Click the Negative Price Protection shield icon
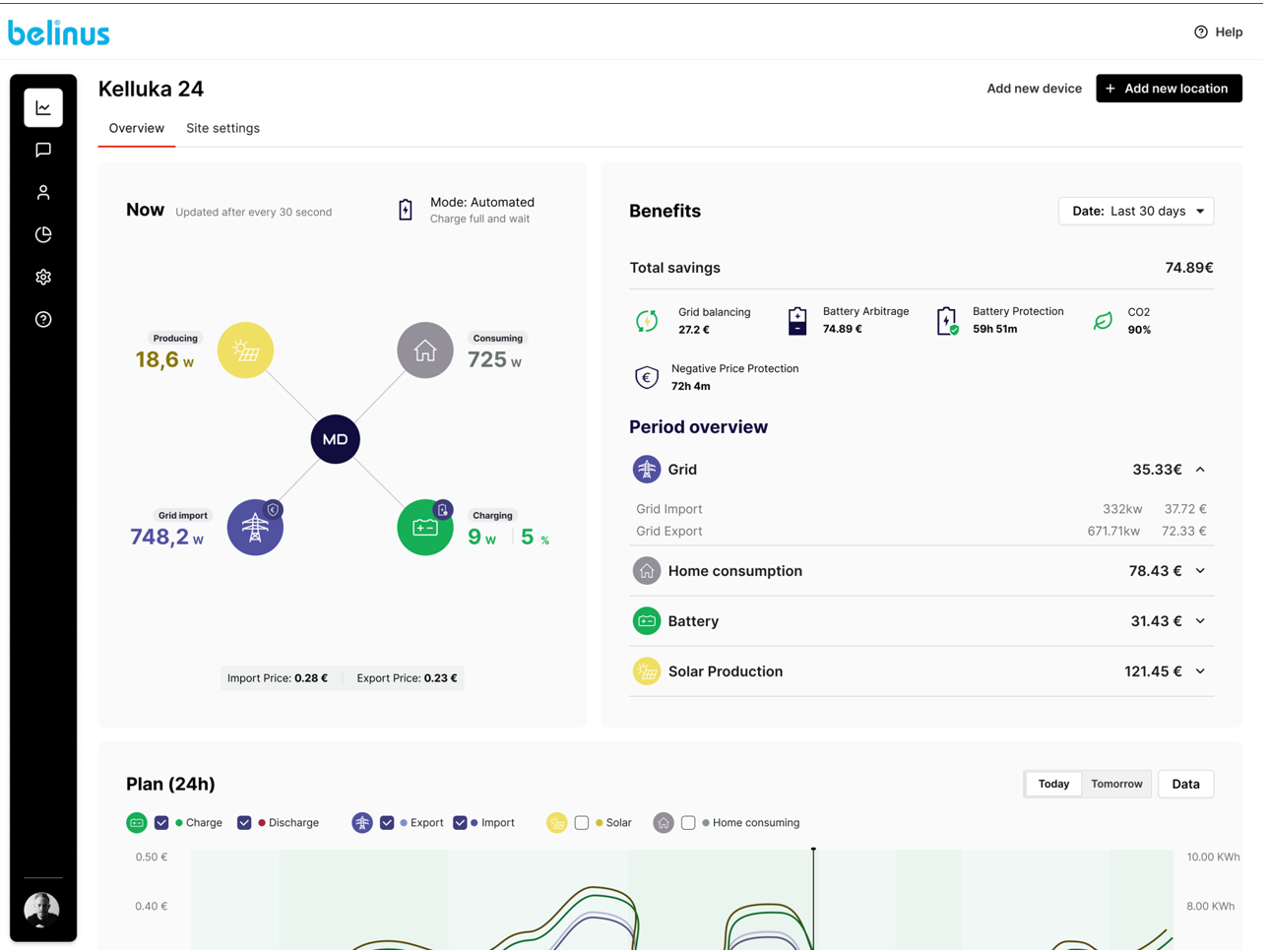 [x=647, y=377]
